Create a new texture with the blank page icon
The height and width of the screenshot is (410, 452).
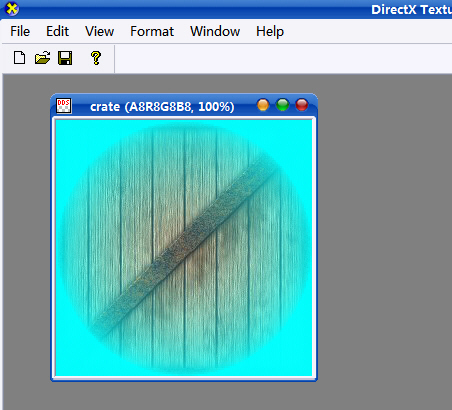coord(19,58)
